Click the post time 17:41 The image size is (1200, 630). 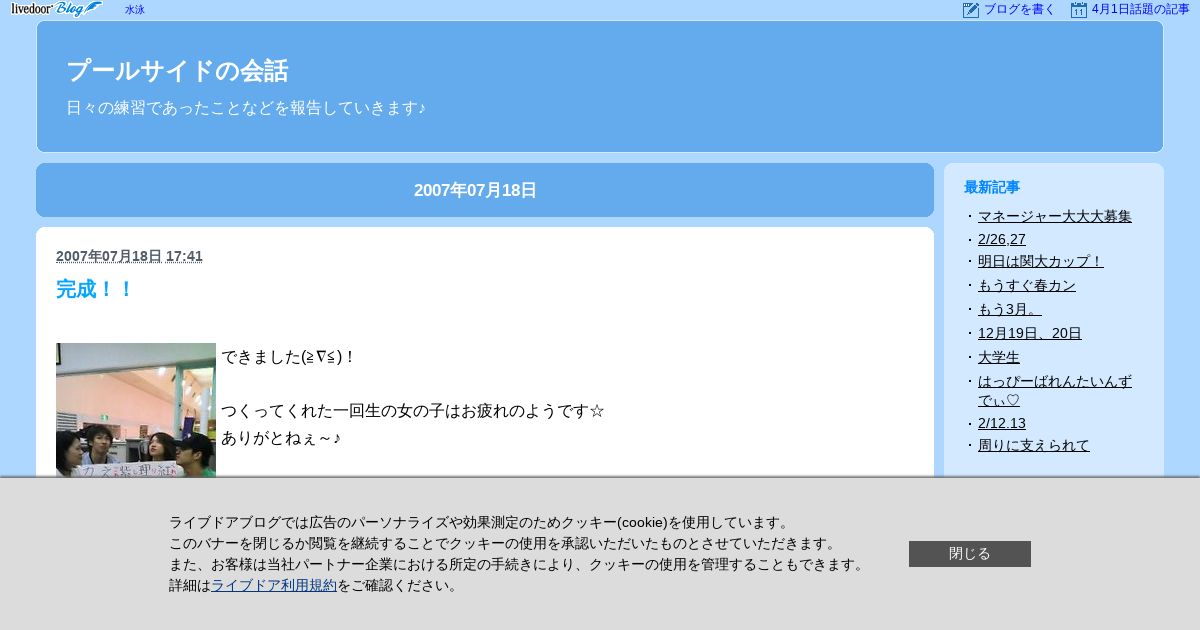coord(184,256)
